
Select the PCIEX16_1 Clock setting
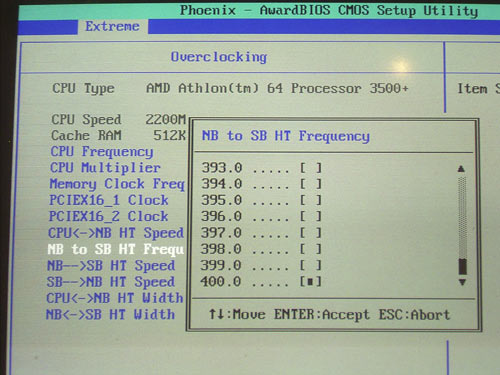click(x=109, y=200)
